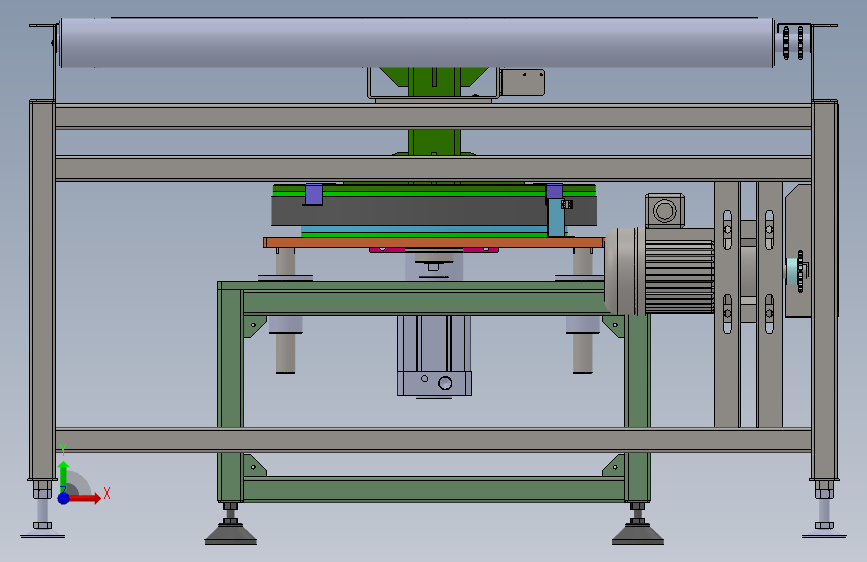Screen dimensions: 867x562
Task: Click the blue Z axis origin ball
Action: 64,498
